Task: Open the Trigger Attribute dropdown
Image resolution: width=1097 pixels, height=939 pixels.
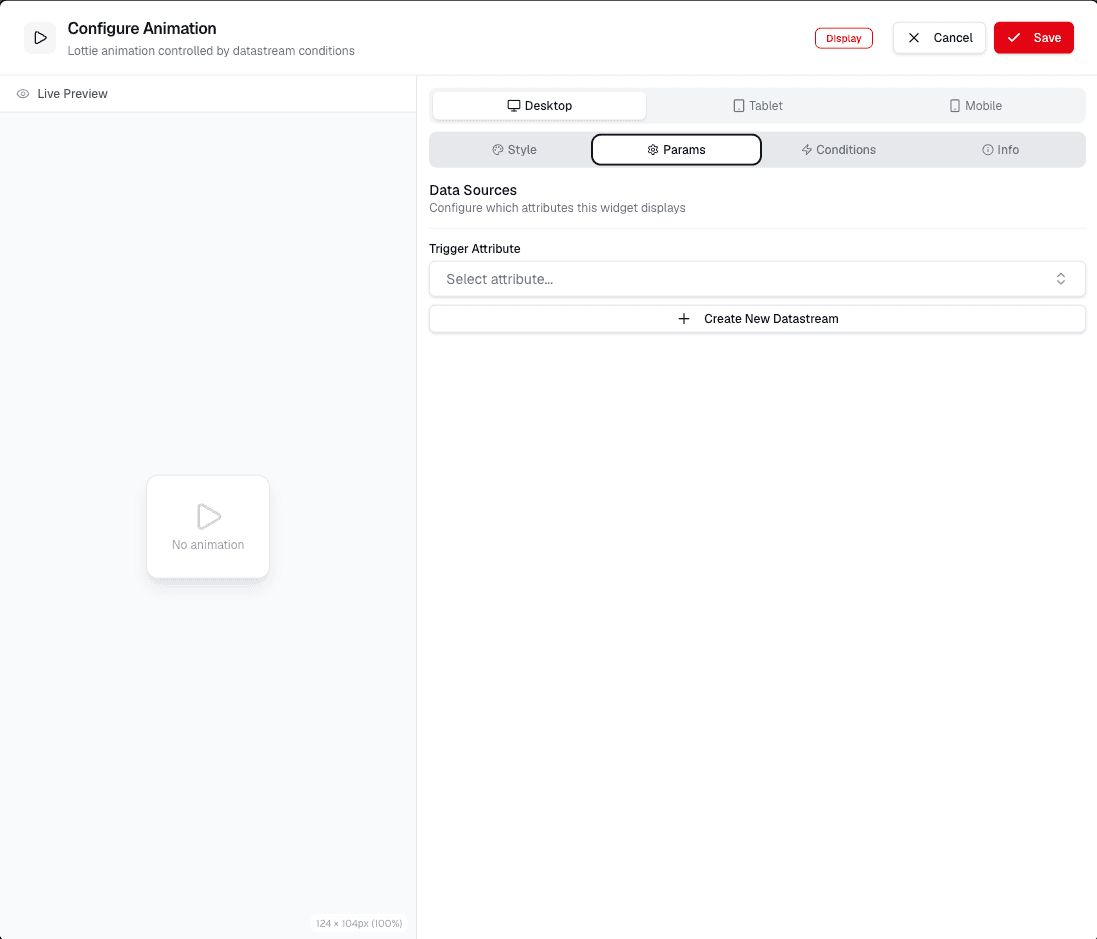Action: [x=757, y=279]
